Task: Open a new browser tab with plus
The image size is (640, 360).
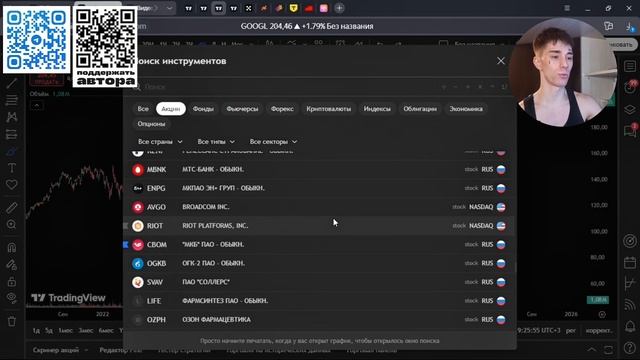Action: click(339, 8)
